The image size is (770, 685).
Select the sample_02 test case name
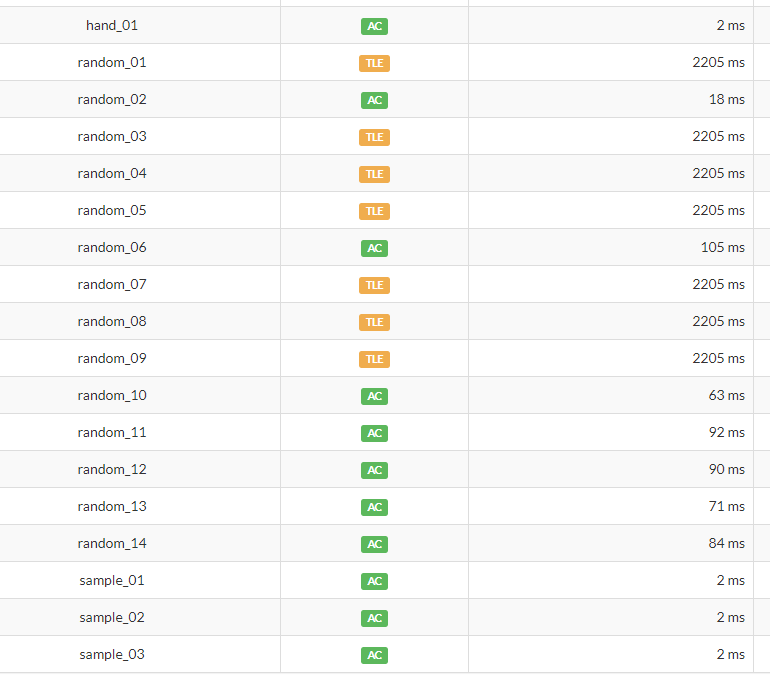pos(112,617)
